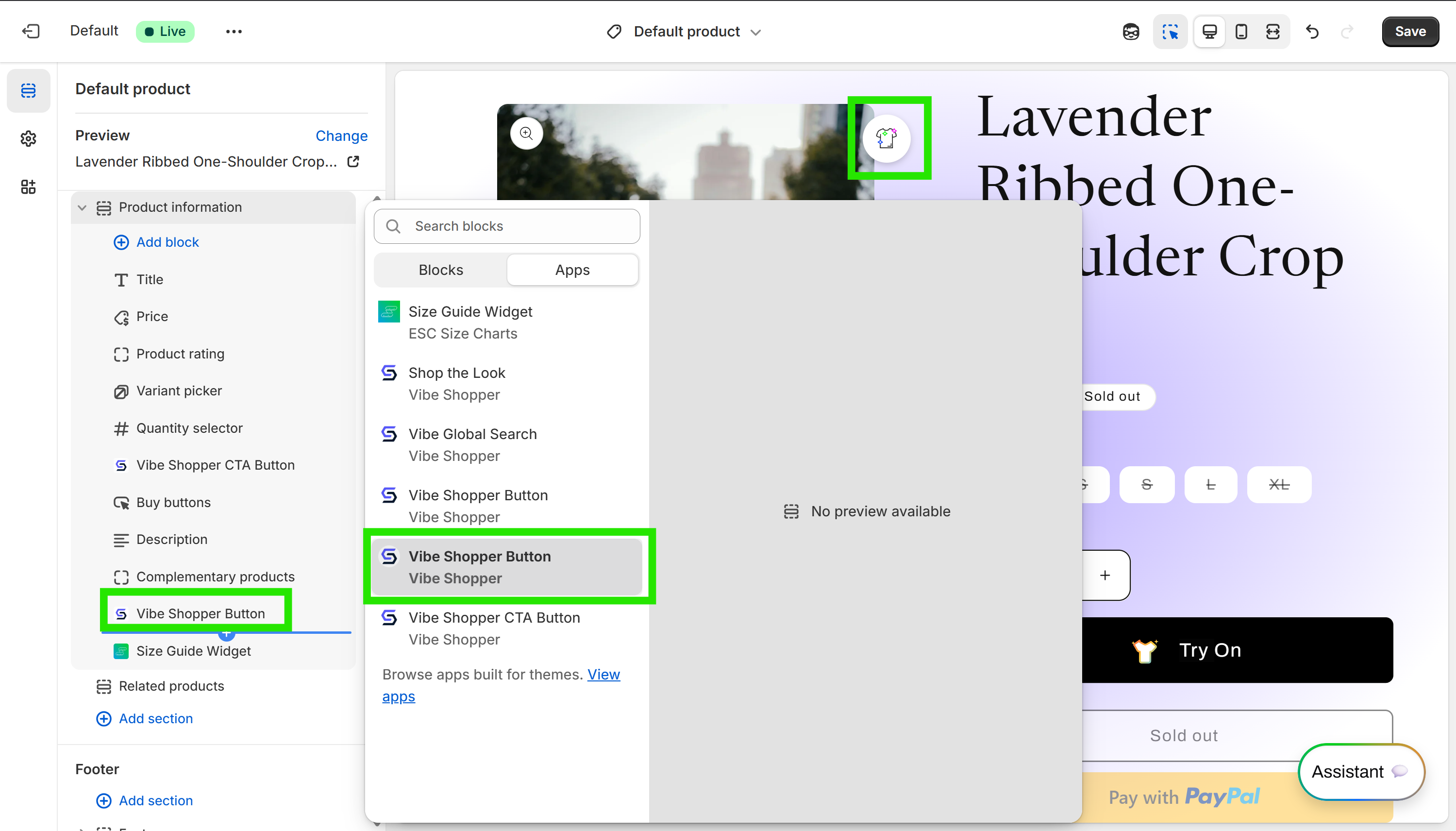Collapse the Product information section

tap(82, 207)
